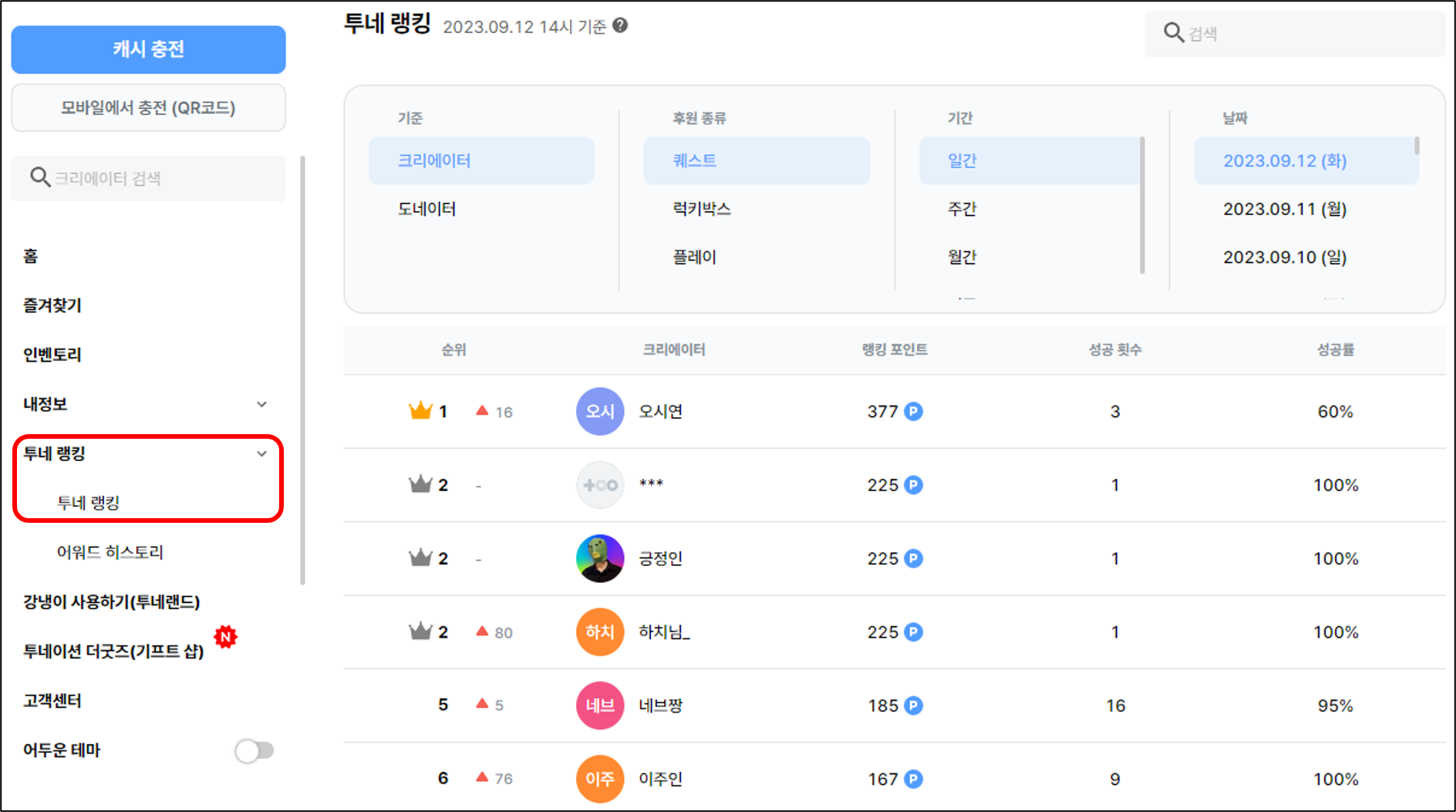1456x812 pixels.
Task: Click the 기간 list scrollbar
Action: 1142,205
